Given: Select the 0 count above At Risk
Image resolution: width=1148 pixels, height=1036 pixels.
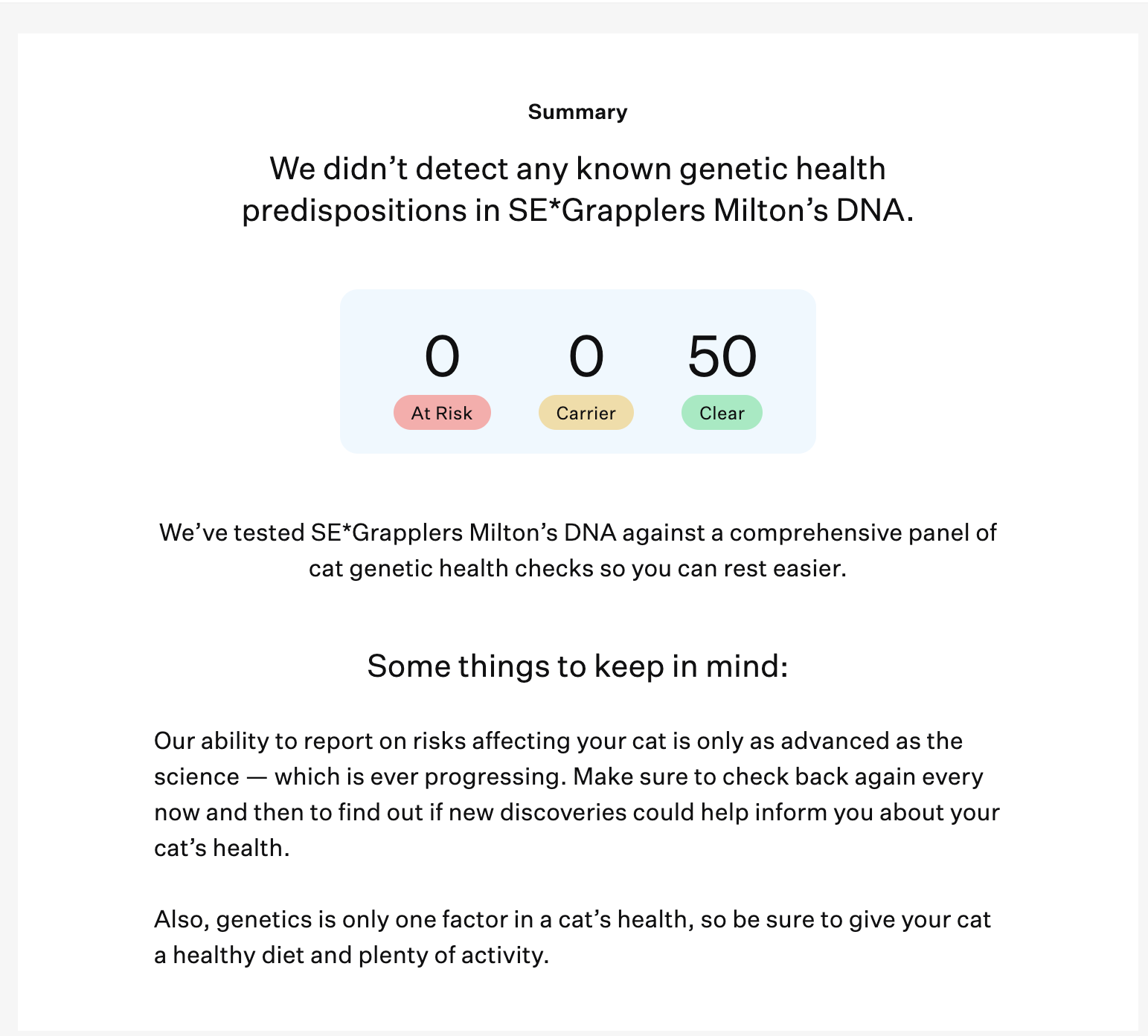Looking at the screenshot, I should pyautogui.click(x=442, y=356).
